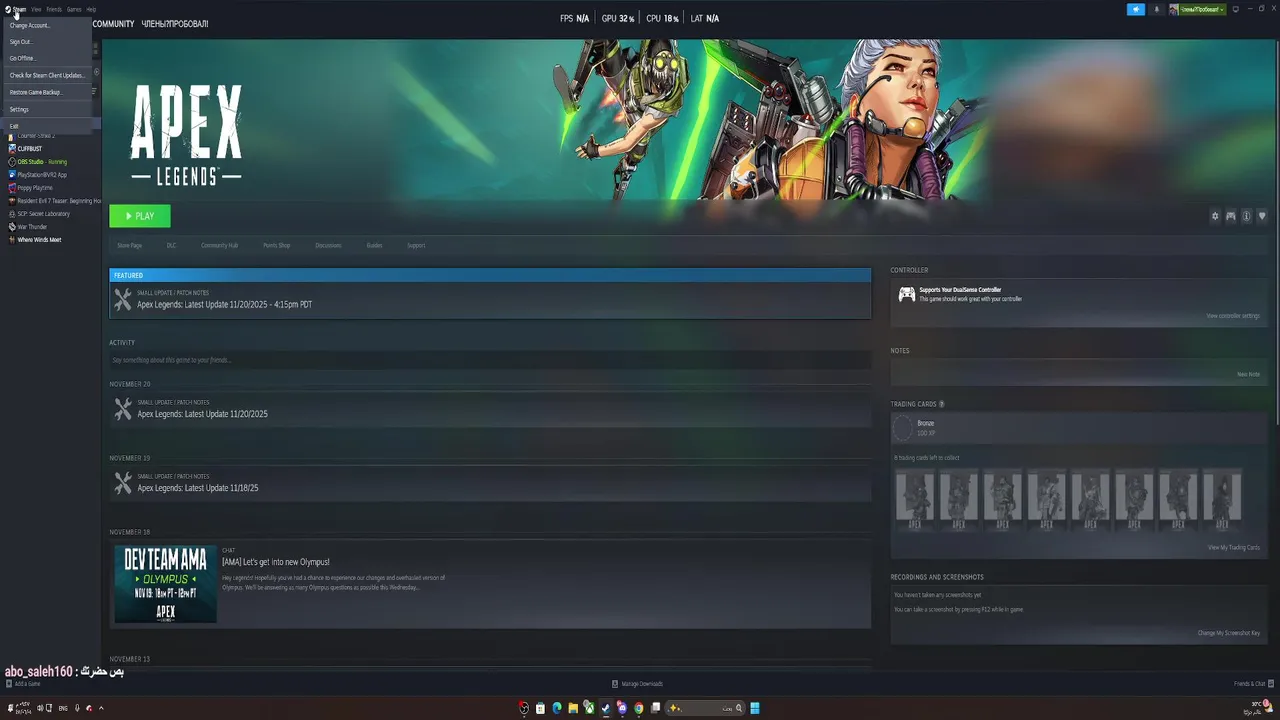Viewport: 1280px width, 720px height.
Task: Click the Bronze badge icon
Action: pos(903,428)
